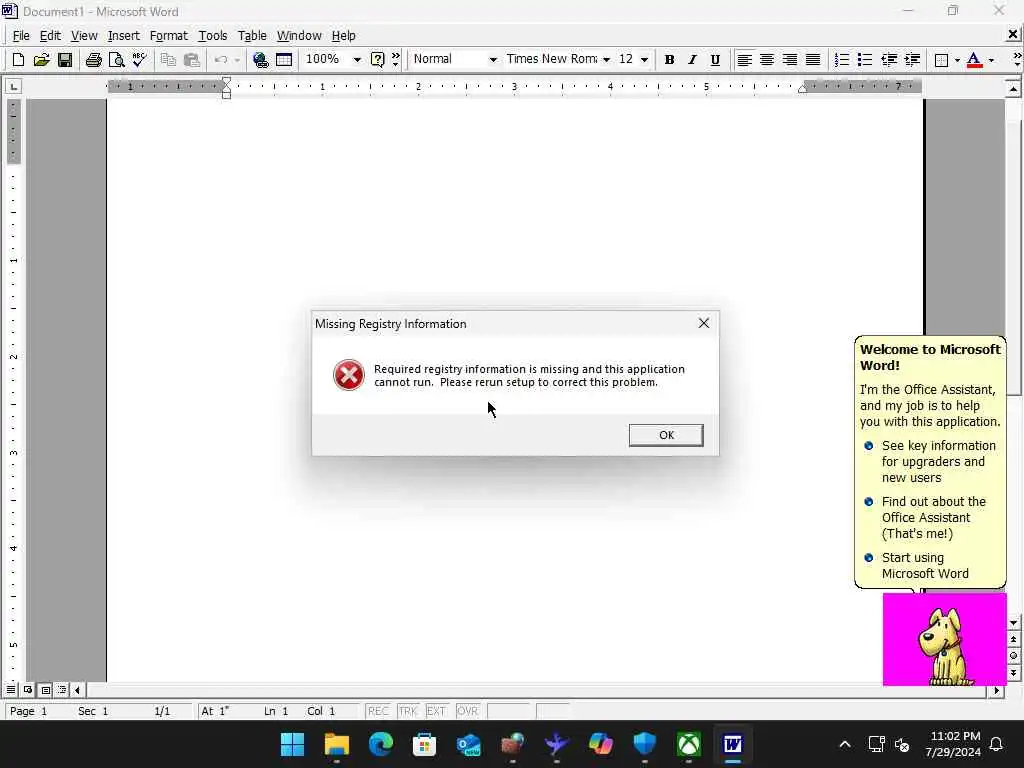Center align text
1024x768 pixels.
pyautogui.click(x=767, y=60)
